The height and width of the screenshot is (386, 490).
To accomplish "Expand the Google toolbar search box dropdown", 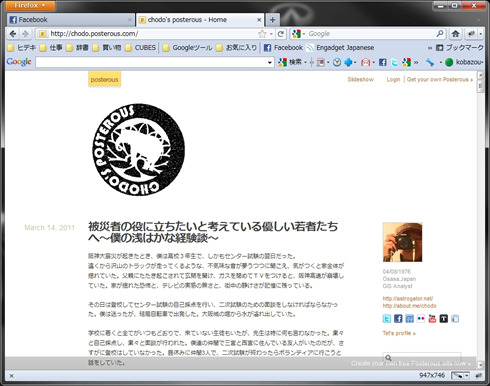I will point(269,62).
